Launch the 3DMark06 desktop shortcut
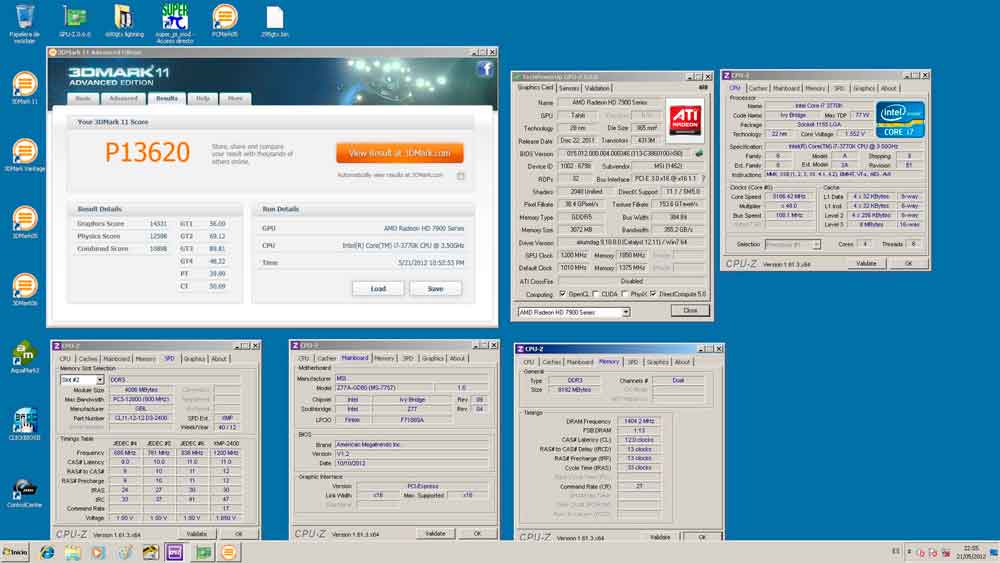This screenshot has height=563, width=1000. pyautogui.click(x=24, y=285)
